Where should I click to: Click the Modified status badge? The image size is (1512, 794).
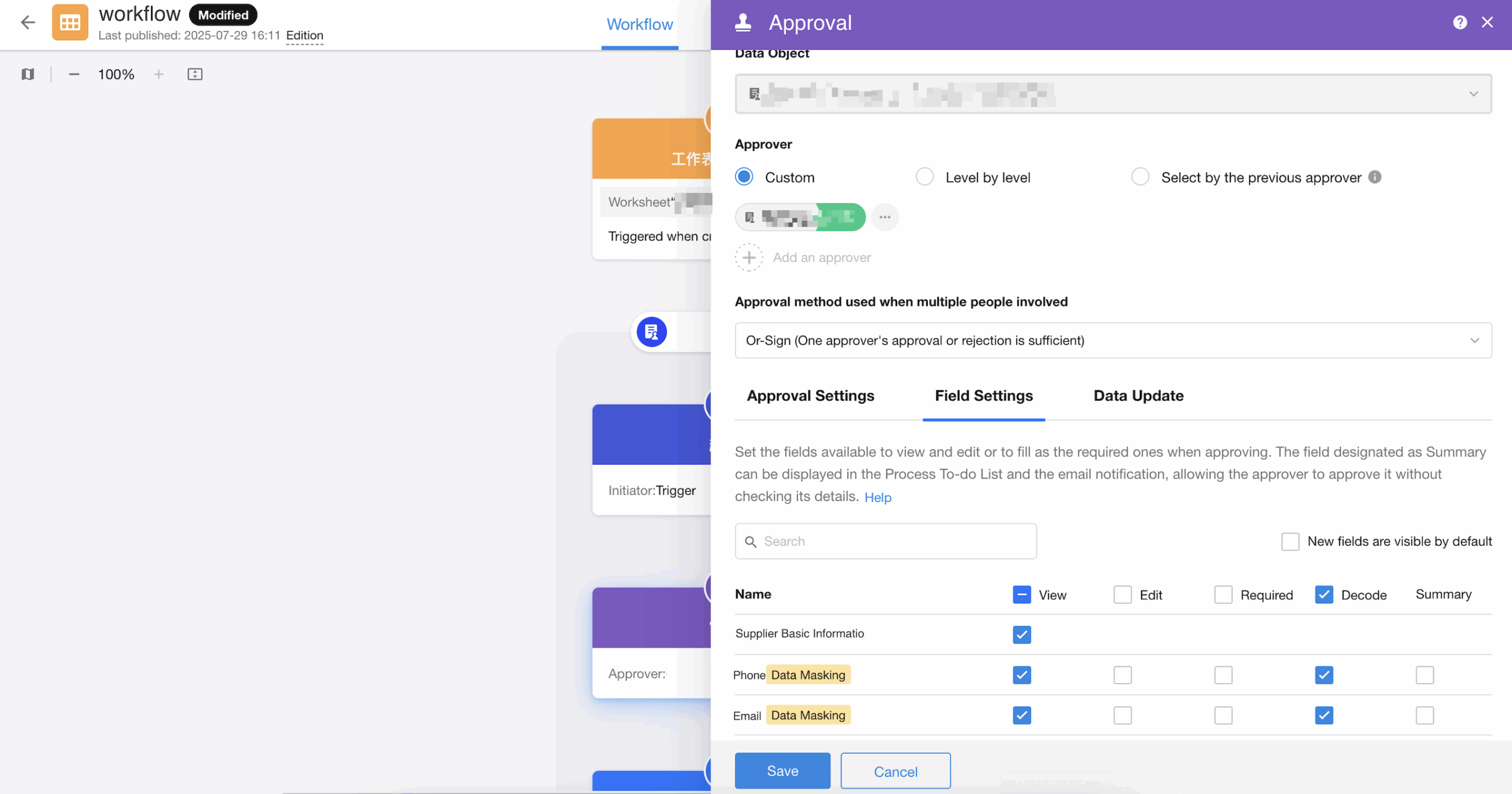pyautogui.click(x=223, y=15)
